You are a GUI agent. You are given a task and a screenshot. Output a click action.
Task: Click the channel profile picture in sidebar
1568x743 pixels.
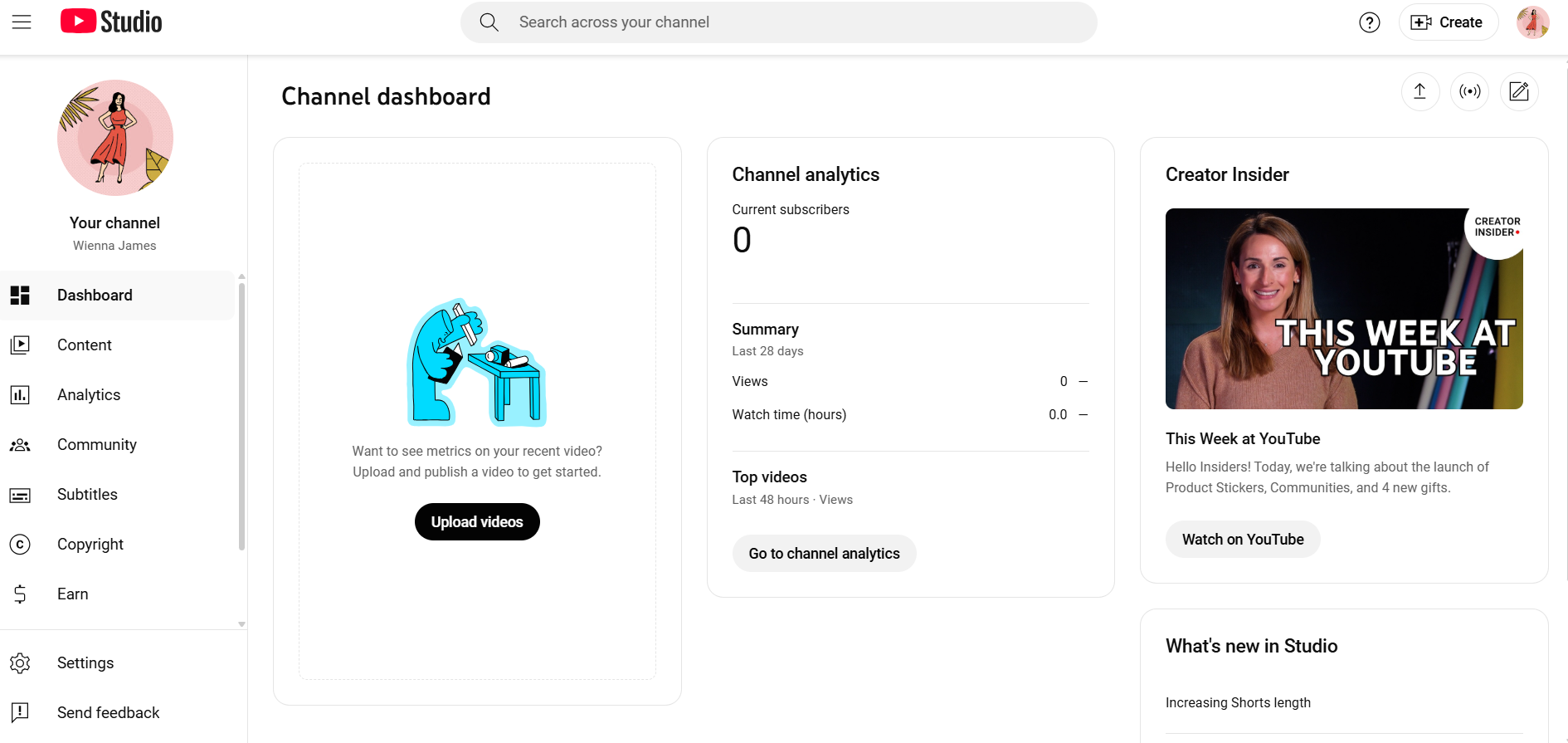click(115, 138)
